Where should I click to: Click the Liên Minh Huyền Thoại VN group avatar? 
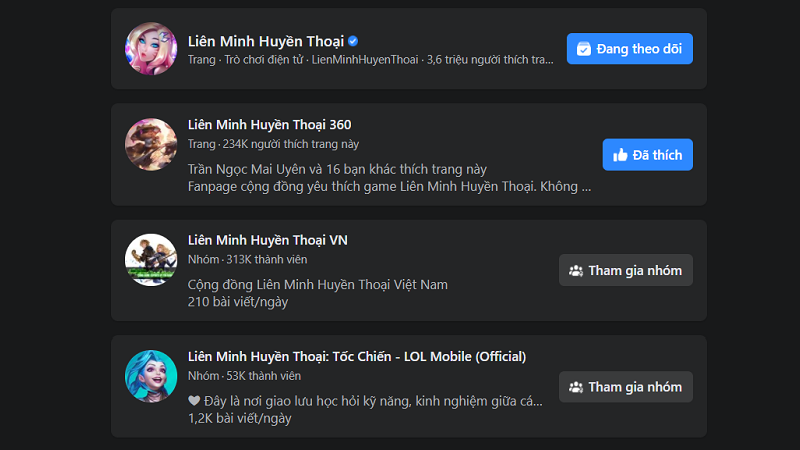151,260
